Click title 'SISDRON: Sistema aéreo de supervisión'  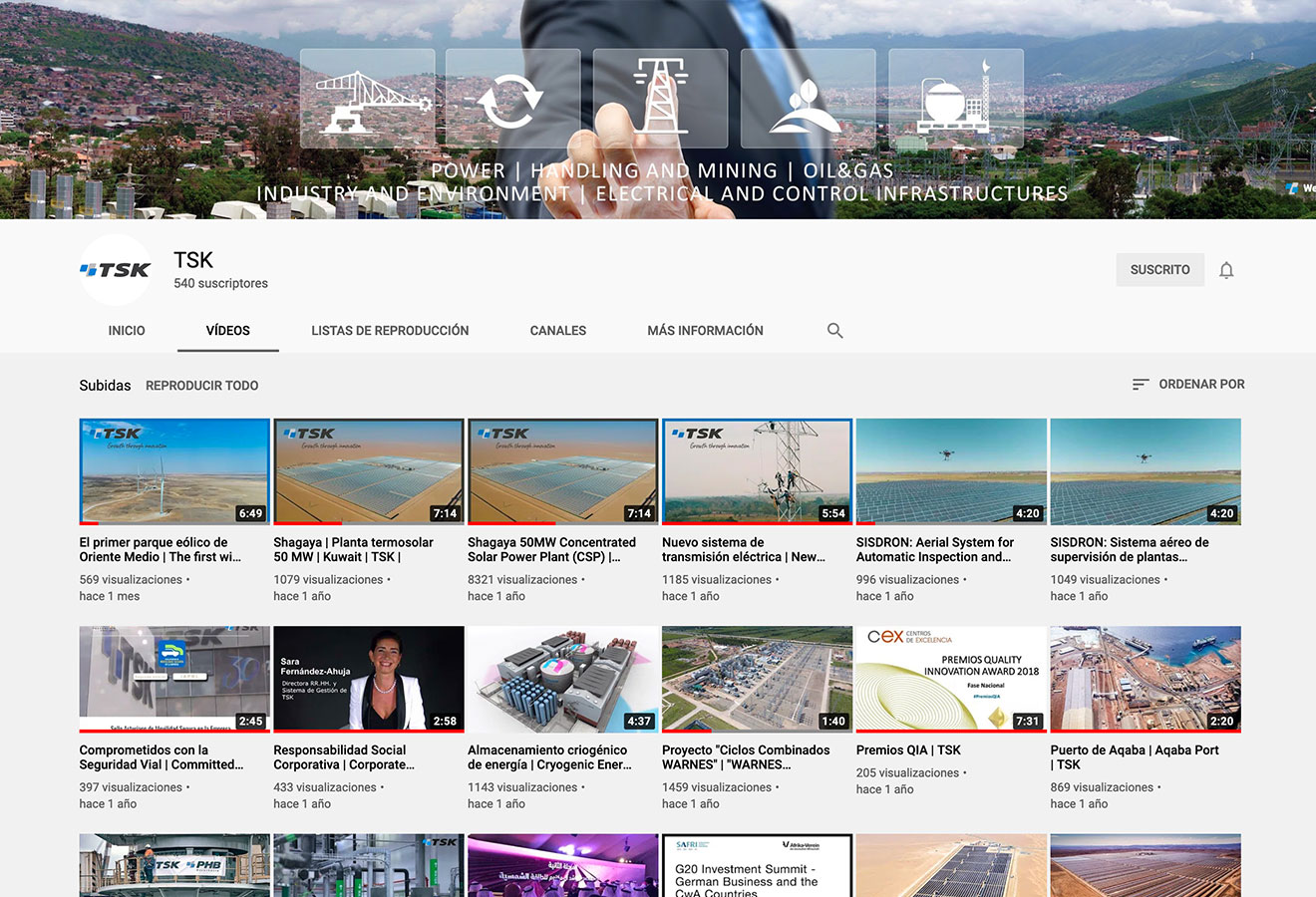coord(1130,550)
